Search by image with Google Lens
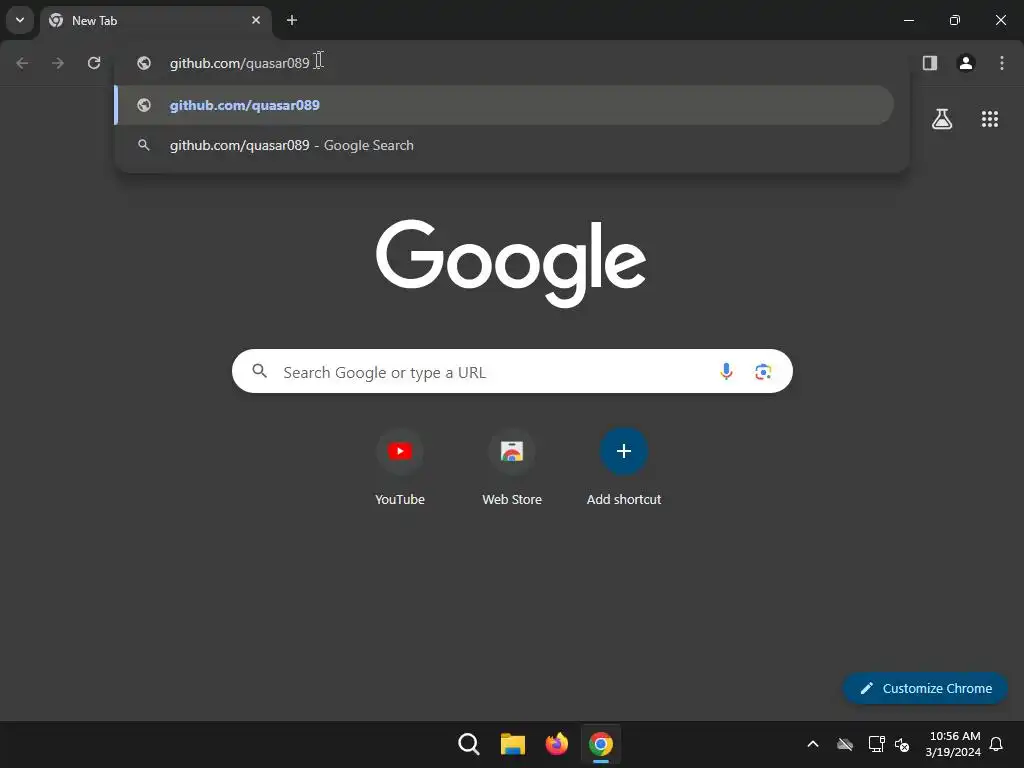This screenshot has width=1024, height=768. point(763,372)
